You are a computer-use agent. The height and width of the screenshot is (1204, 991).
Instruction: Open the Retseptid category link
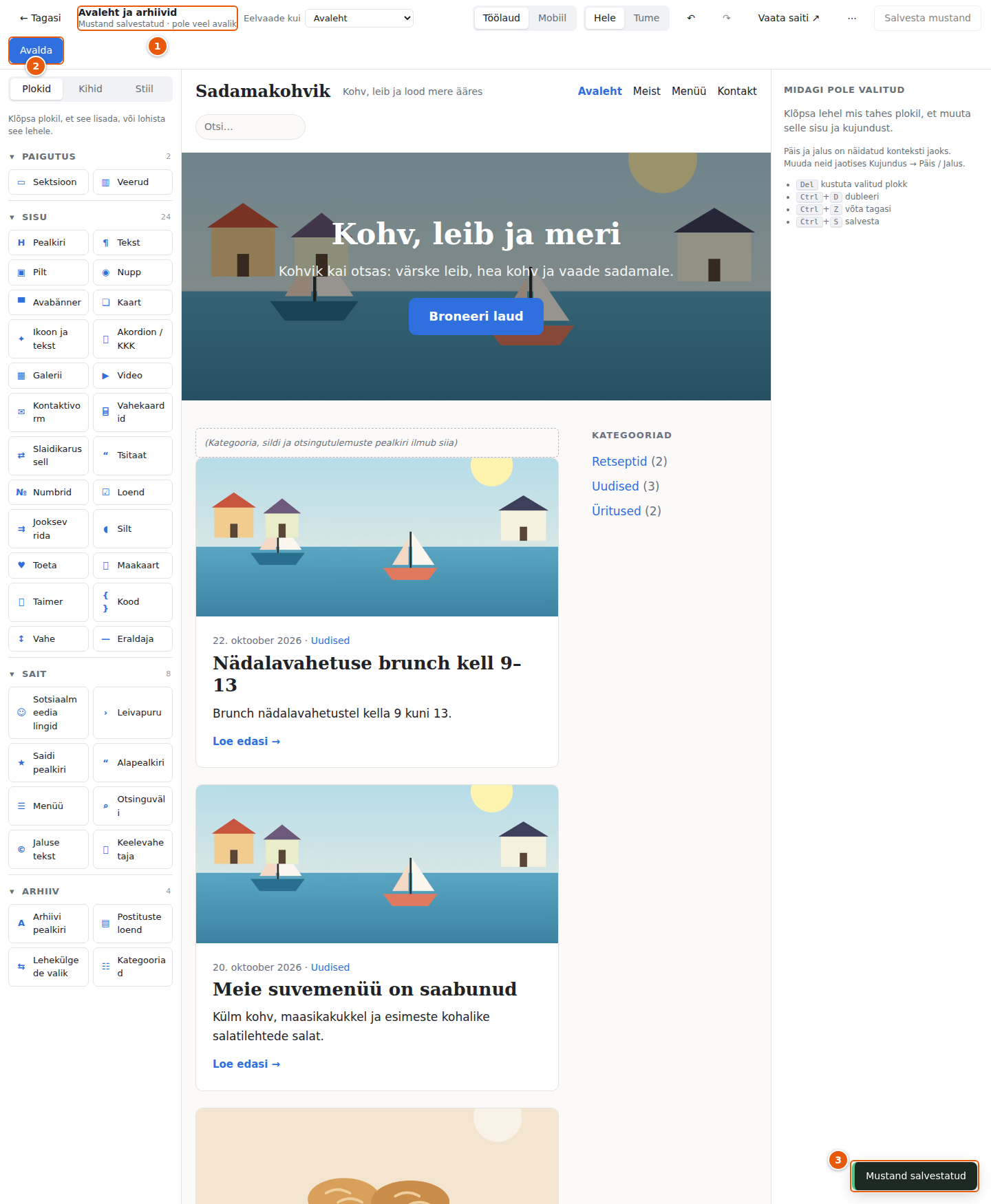(619, 462)
